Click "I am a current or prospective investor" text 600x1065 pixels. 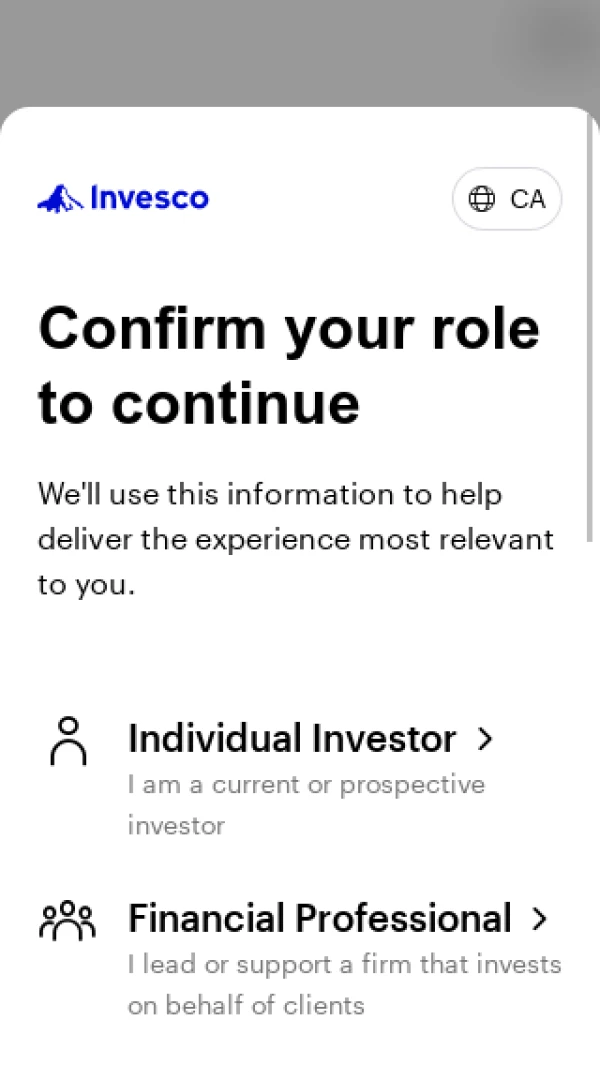(x=306, y=785)
